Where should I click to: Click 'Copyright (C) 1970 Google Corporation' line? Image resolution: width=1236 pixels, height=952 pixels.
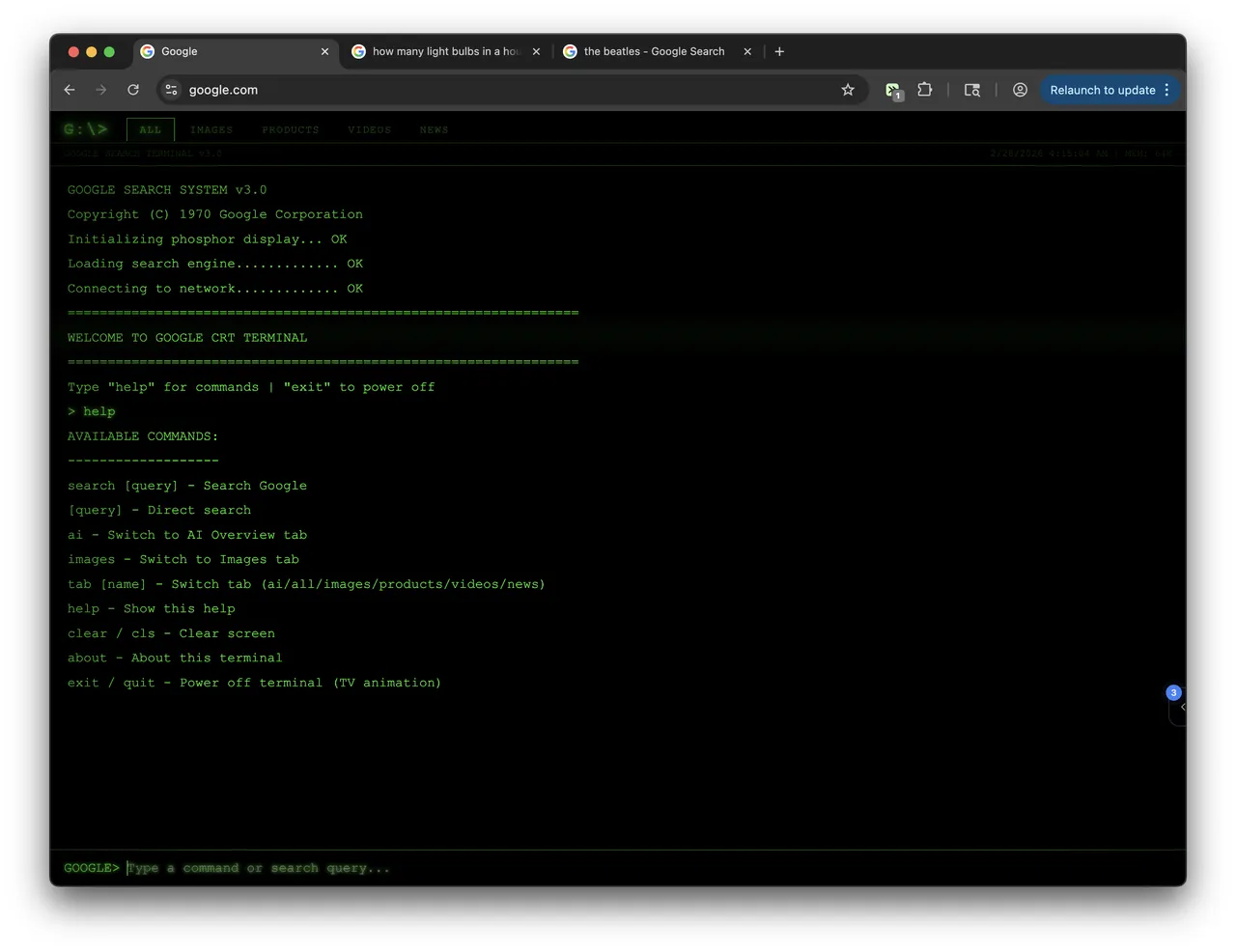point(215,214)
